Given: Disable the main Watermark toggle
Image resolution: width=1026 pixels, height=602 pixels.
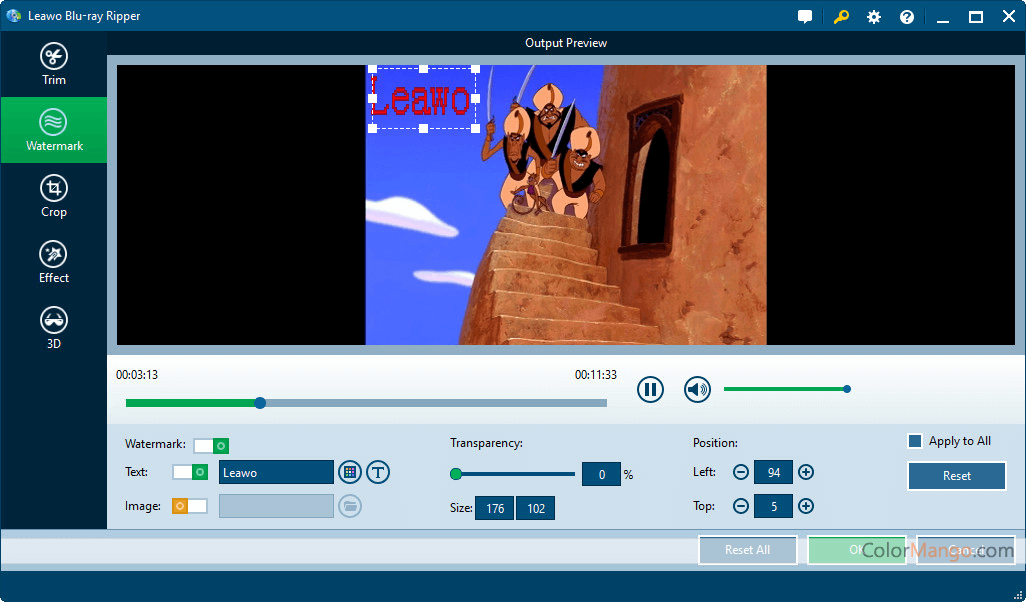Looking at the screenshot, I should pyautogui.click(x=211, y=445).
